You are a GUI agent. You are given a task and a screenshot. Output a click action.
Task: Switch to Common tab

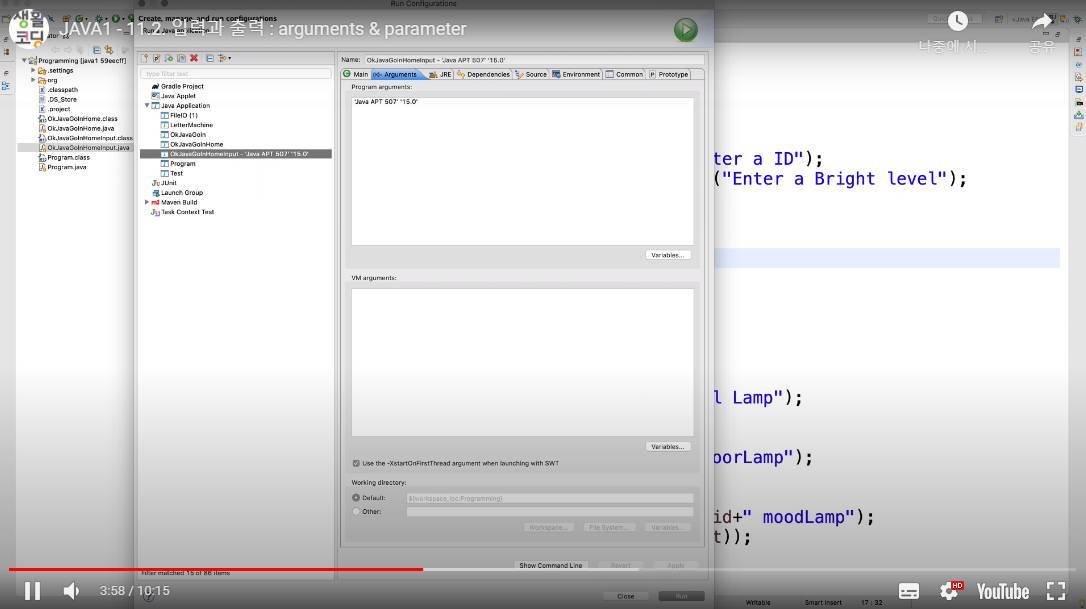pyautogui.click(x=625, y=74)
